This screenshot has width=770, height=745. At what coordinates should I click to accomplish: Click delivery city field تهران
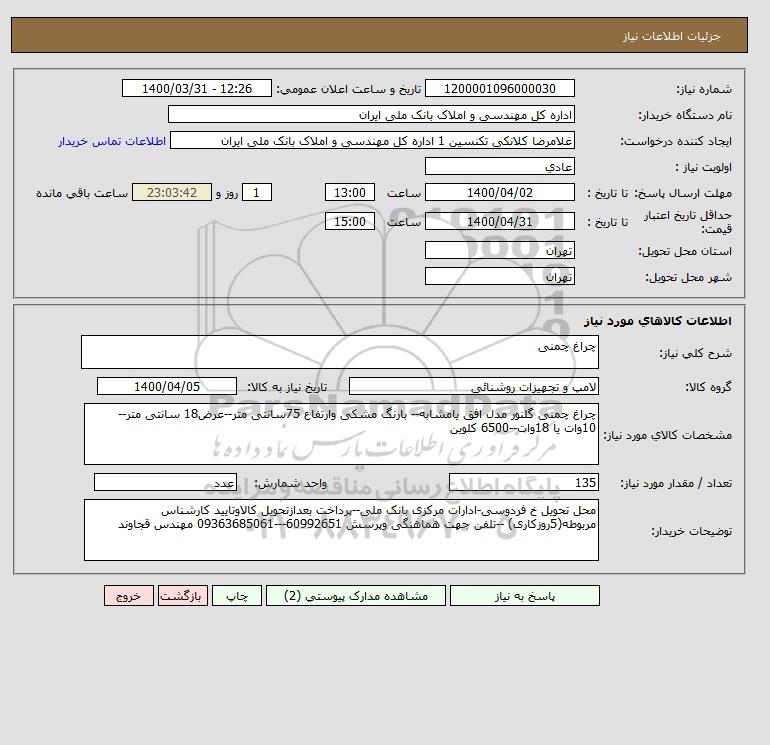pyautogui.click(x=499, y=277)
